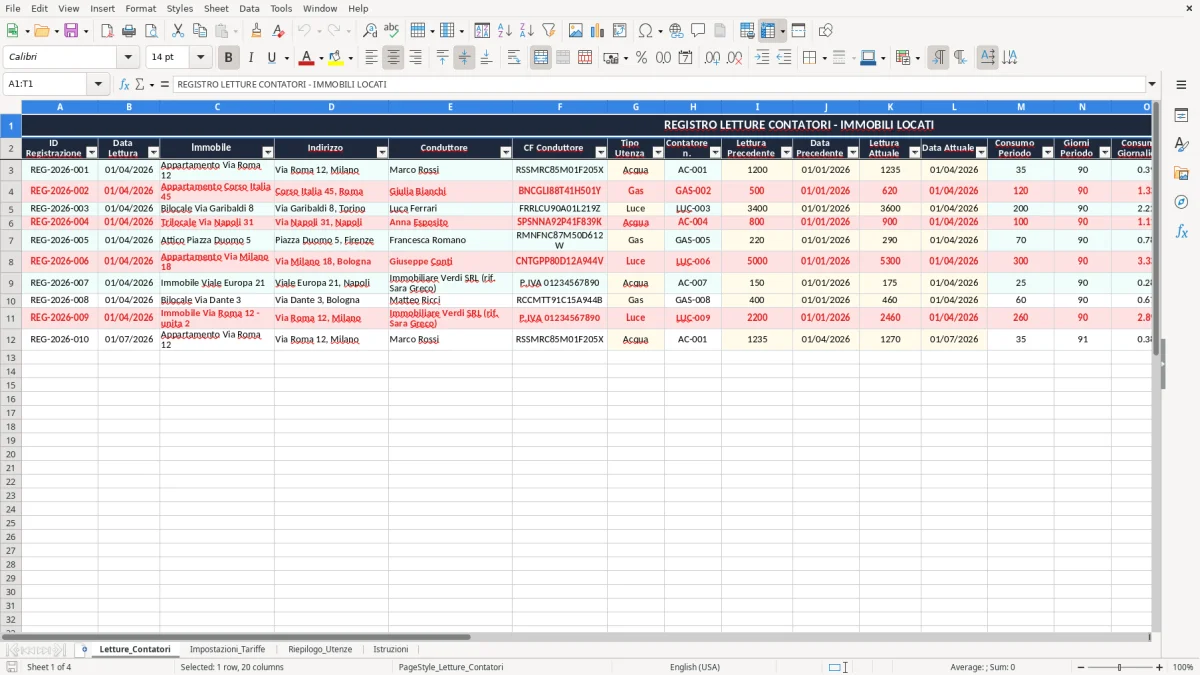Image resolution: width=1200 pixels, height=675 pixels.
Task: Click the Print icon
Action: (129, 31)
